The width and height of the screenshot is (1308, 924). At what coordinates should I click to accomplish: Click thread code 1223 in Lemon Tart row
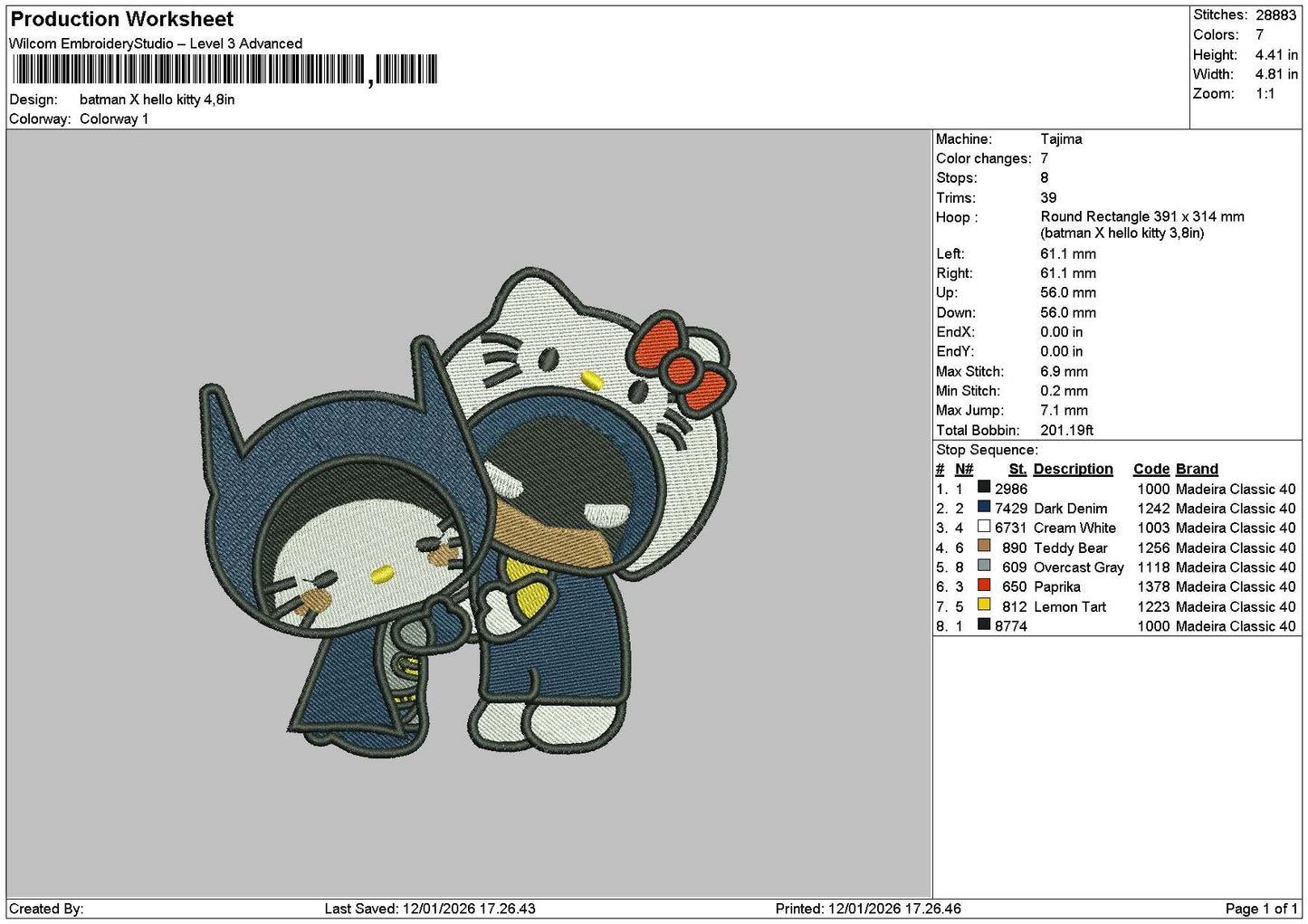(1153, 606)
